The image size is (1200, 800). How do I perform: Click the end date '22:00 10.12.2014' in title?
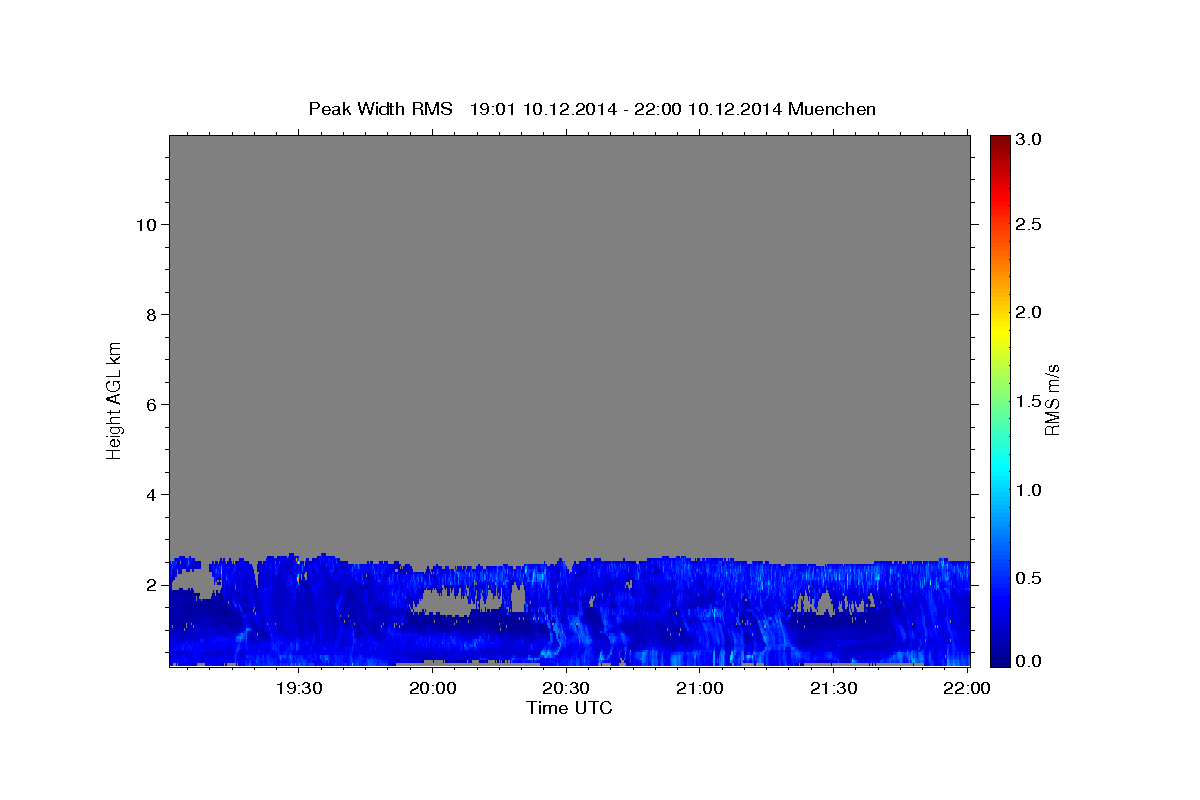pos(707,109)
